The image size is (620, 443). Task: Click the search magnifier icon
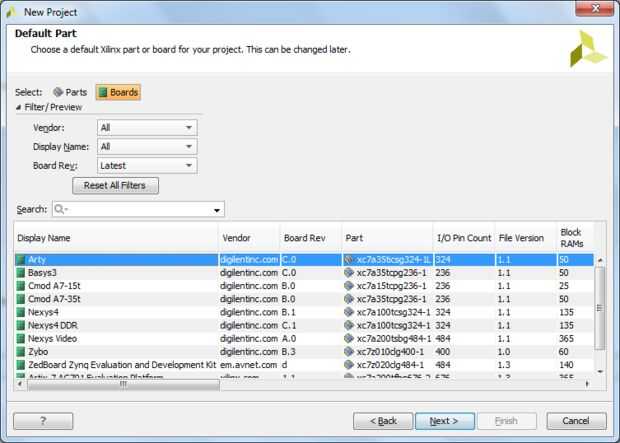(x=60, y=209)
